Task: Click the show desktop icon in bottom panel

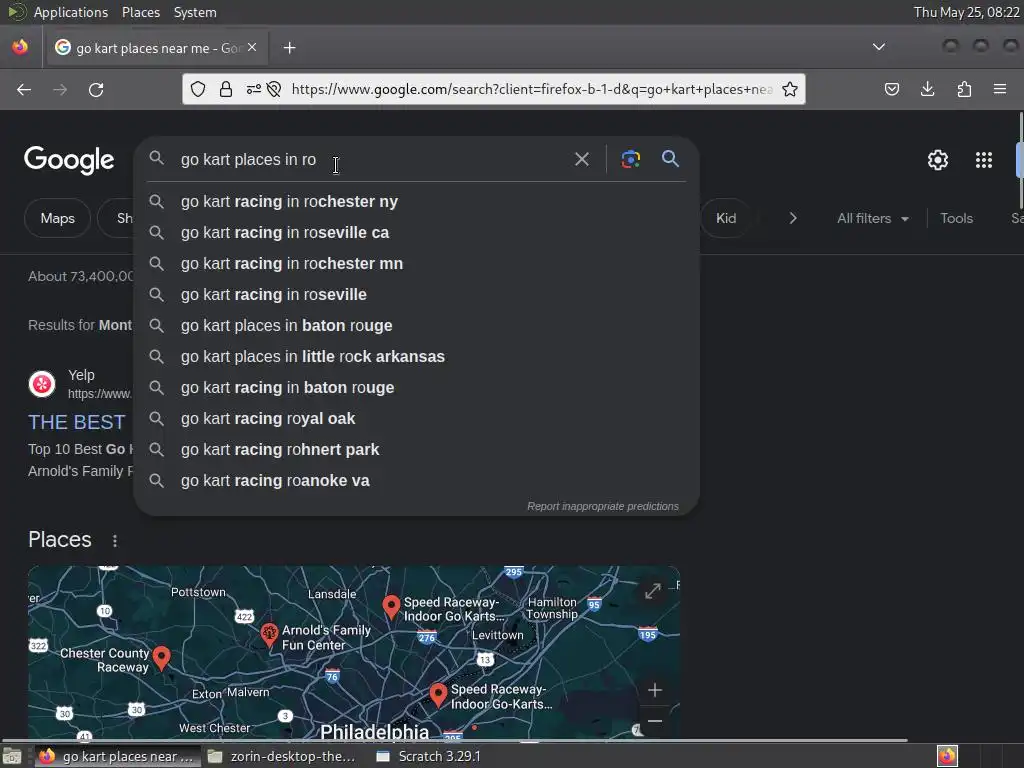Action: click(x=12, y=757)
